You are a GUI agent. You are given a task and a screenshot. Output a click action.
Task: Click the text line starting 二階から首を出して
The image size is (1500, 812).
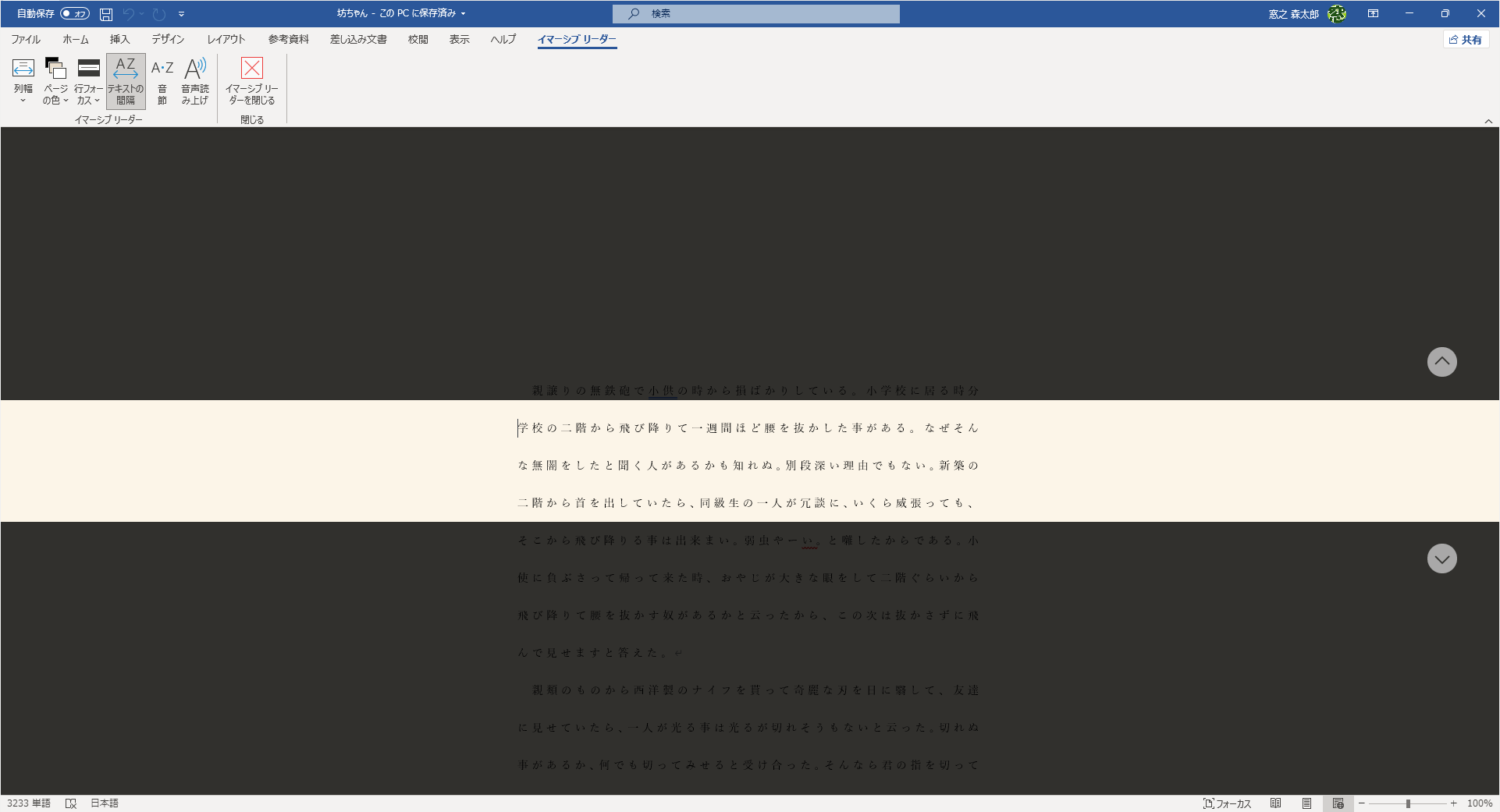(748, 502)
